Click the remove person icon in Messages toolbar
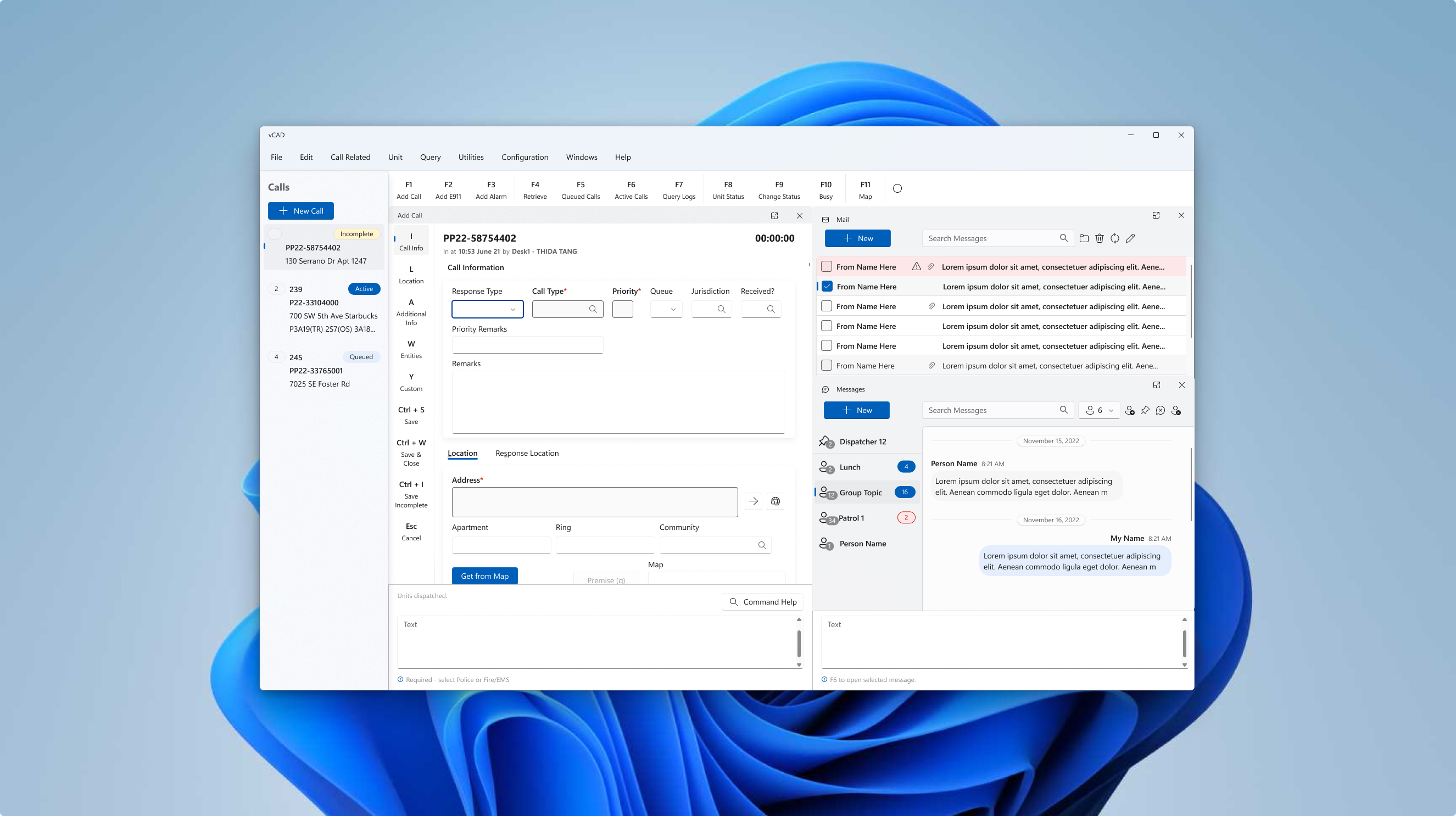This screenshot has width=1456, height=816. (x=1176, y=410)
